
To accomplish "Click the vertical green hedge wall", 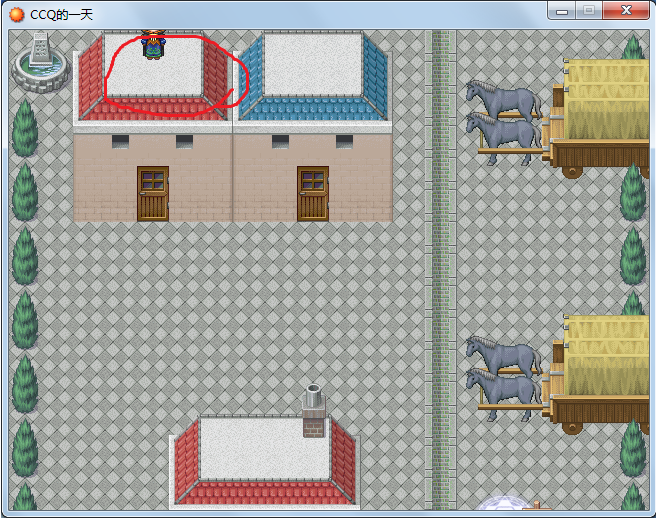I will click(x=441, y=270).
